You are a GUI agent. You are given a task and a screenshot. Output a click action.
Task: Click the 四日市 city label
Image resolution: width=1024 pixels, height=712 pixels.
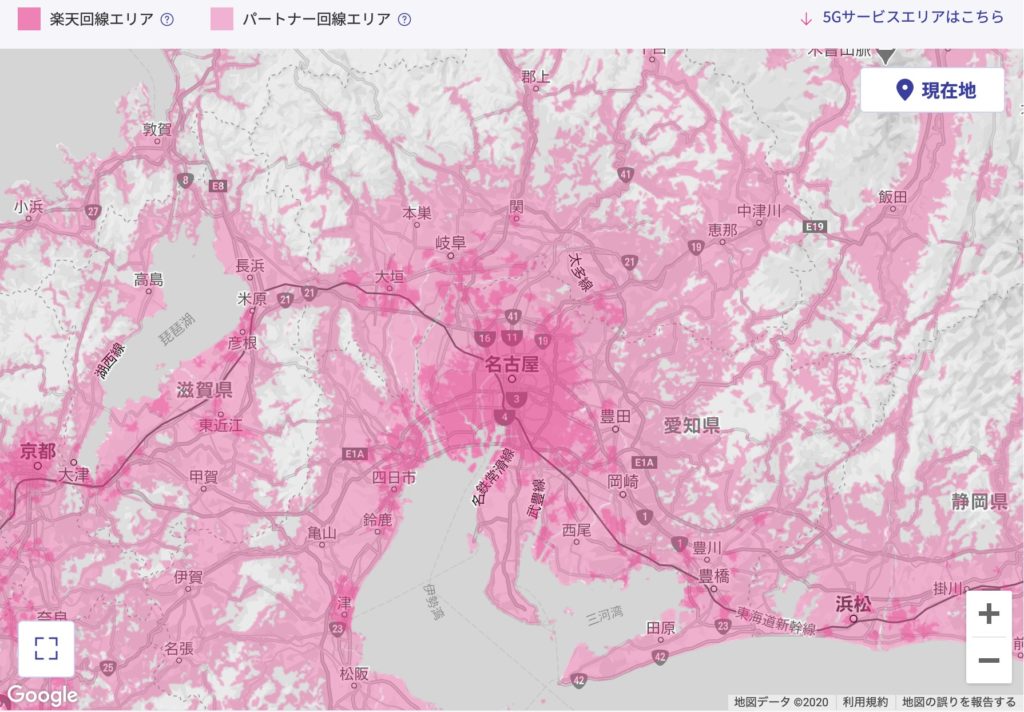point(394,477)
